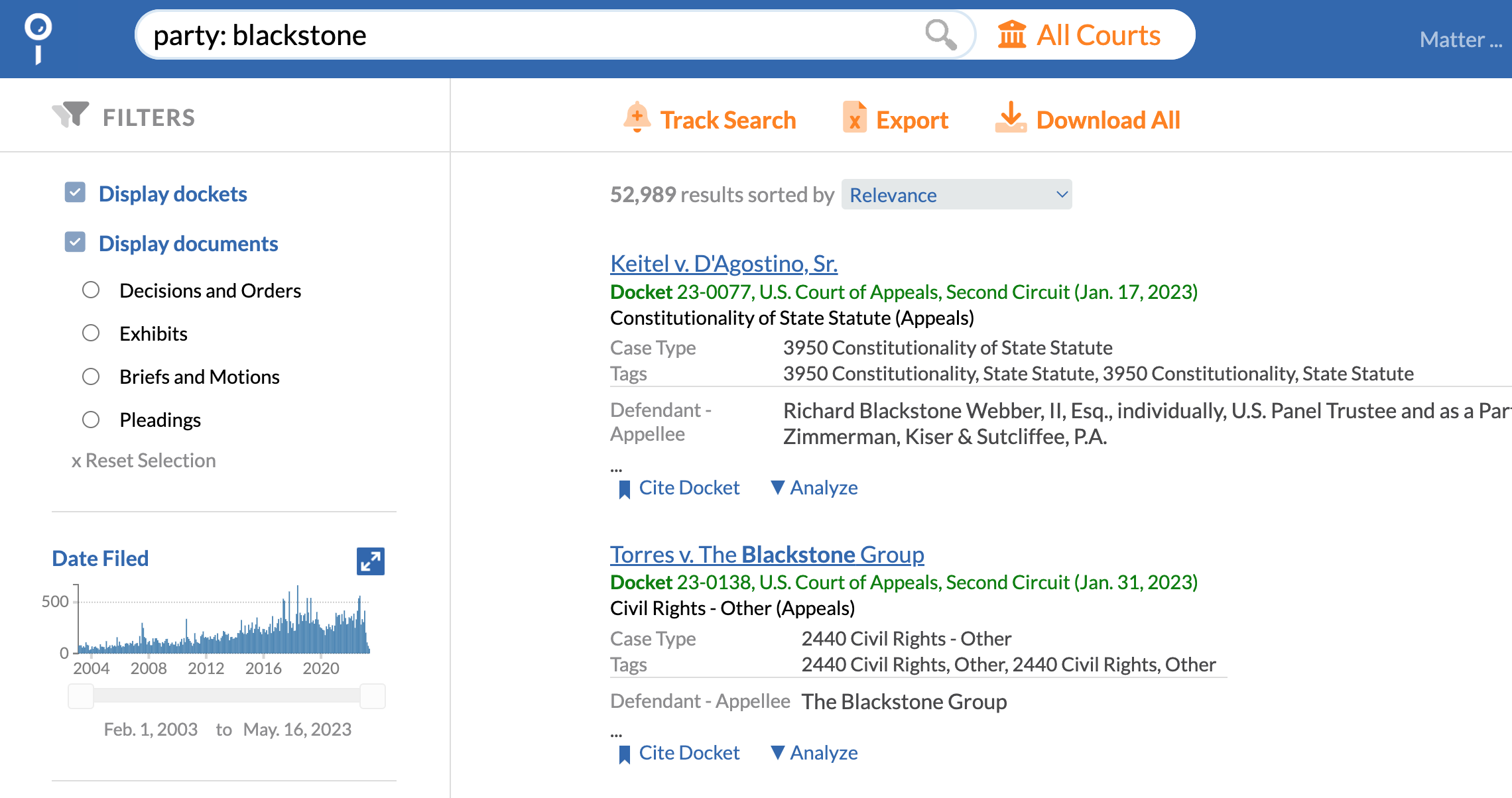
Task: Click bookmark icon for Keitel Cite Docket
Action: tap(624, 490)
